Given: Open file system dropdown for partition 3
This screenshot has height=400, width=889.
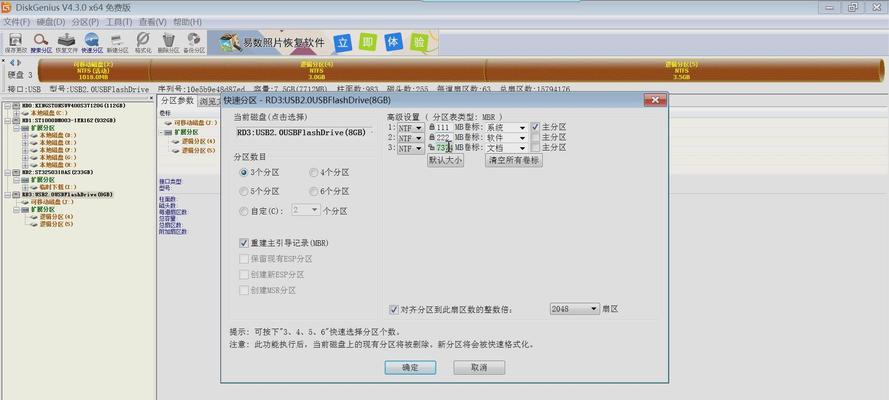Looking at the screenshot, I should (x=419, y=148).
